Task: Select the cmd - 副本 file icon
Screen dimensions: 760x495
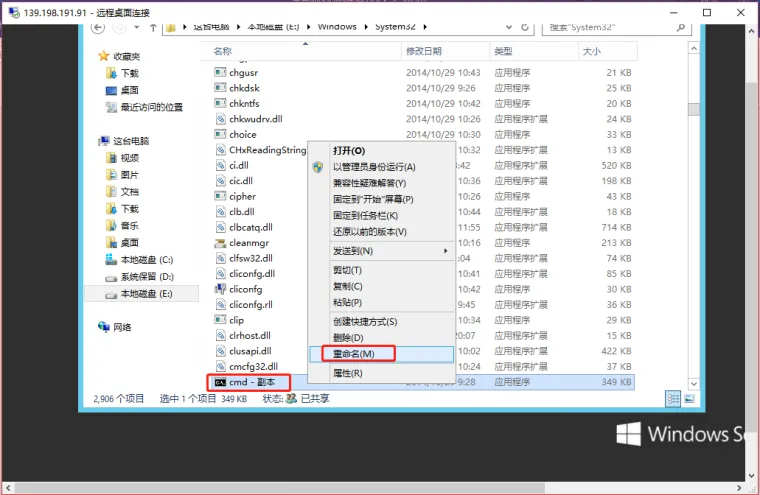Action: 220,382
